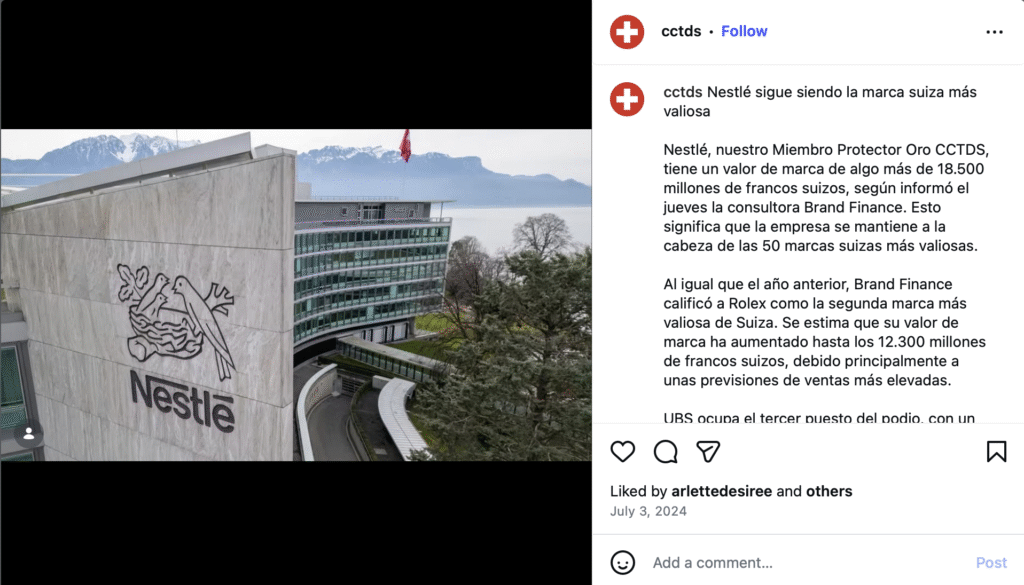Follow the cctds account
Image resolution: width=1024 pixels, height=585 pixels.
tap(744, 31)
